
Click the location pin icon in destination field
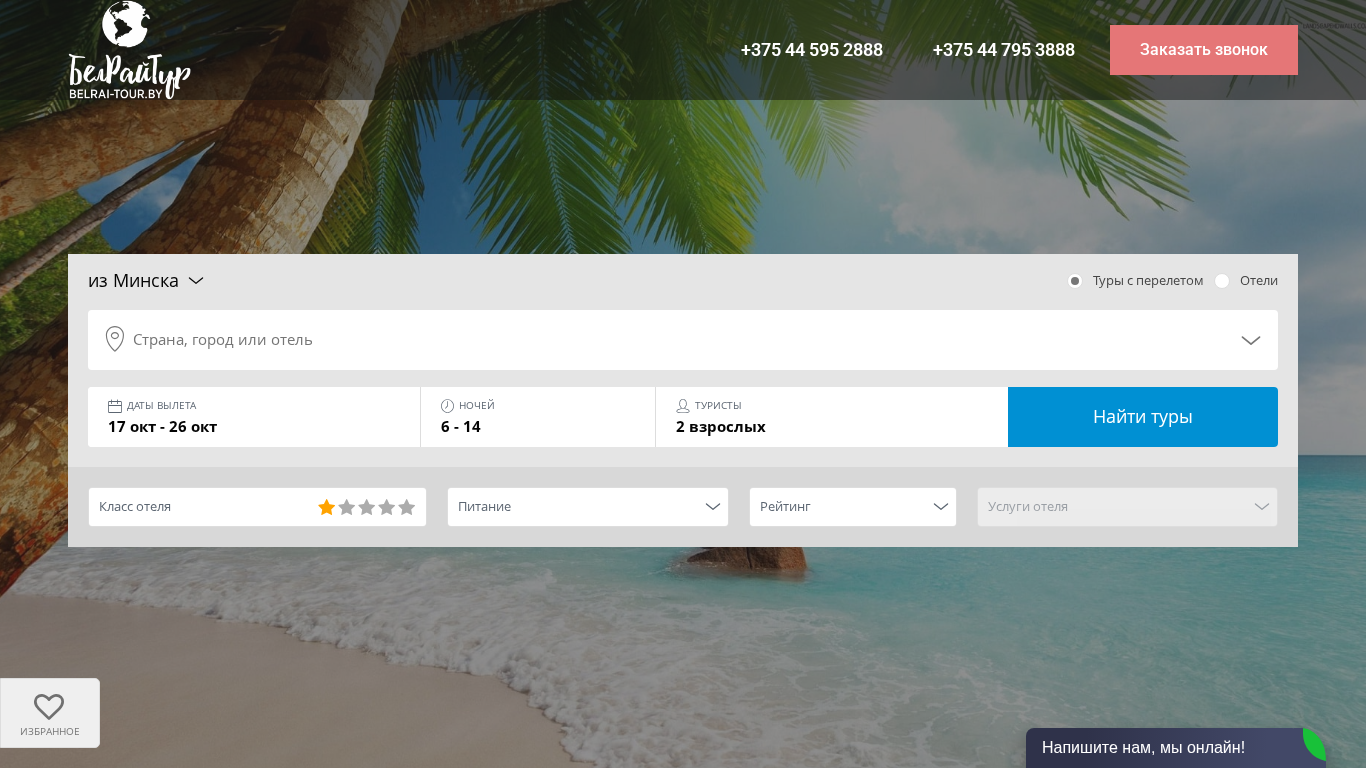[115, 339]
